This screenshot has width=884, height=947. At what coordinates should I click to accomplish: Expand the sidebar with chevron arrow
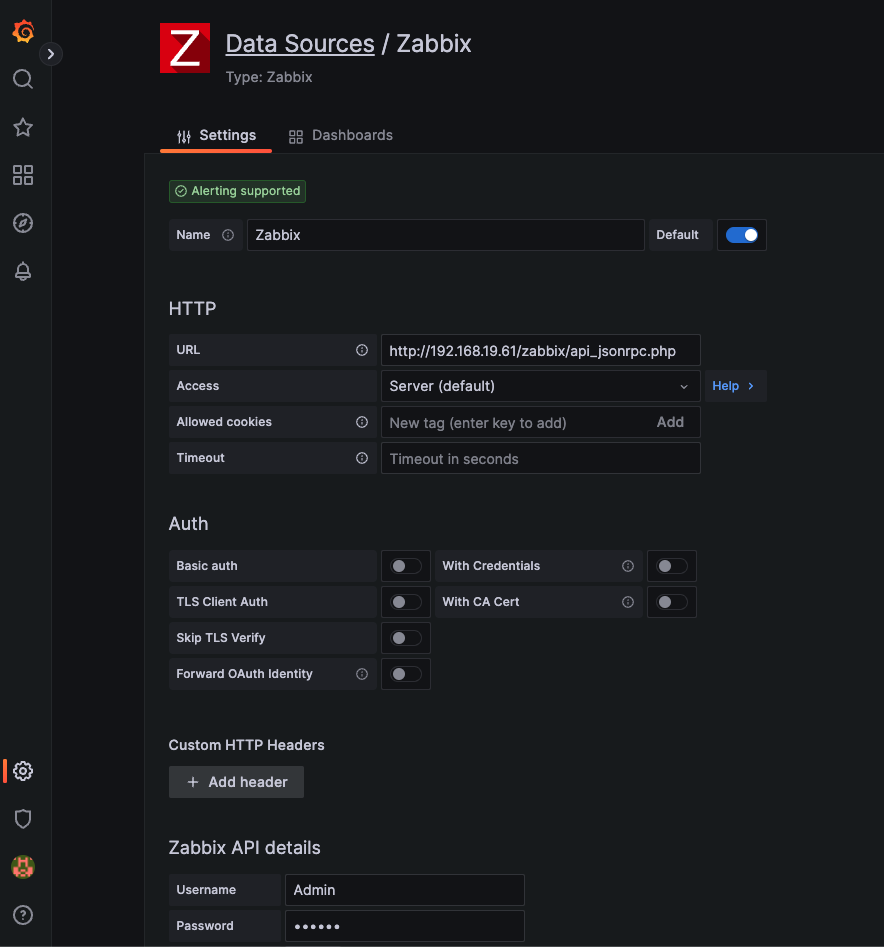[x=51, y=54]
